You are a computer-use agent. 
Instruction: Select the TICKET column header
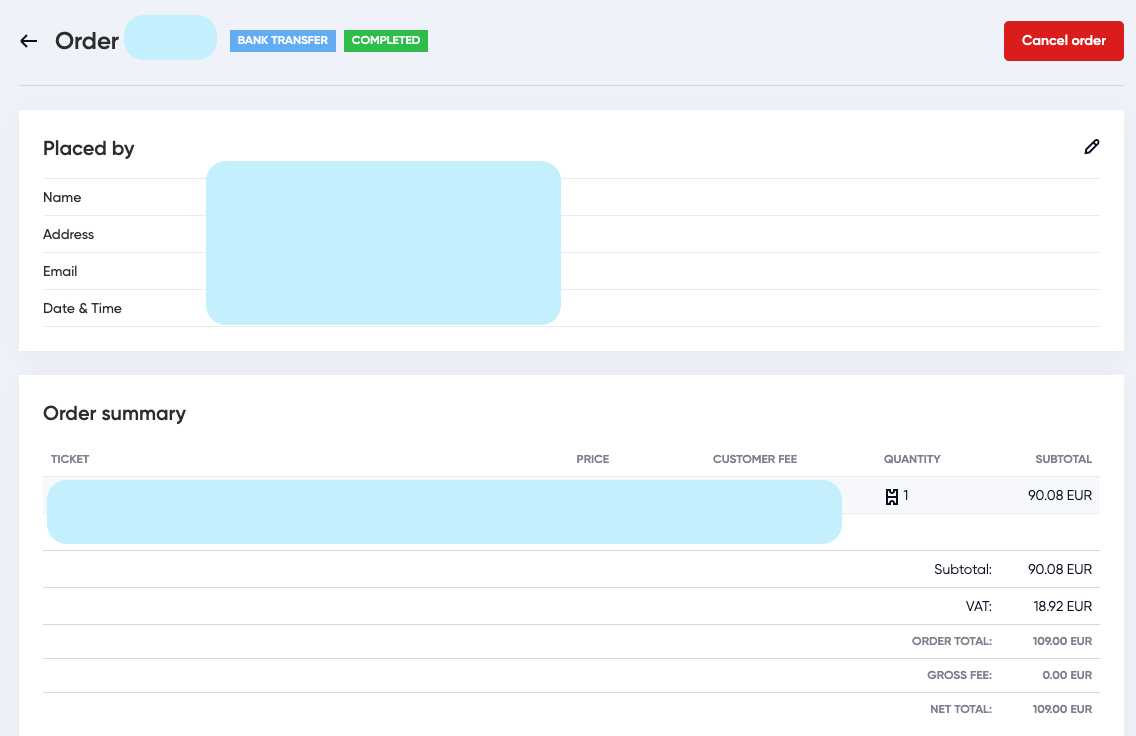point(70,459)
